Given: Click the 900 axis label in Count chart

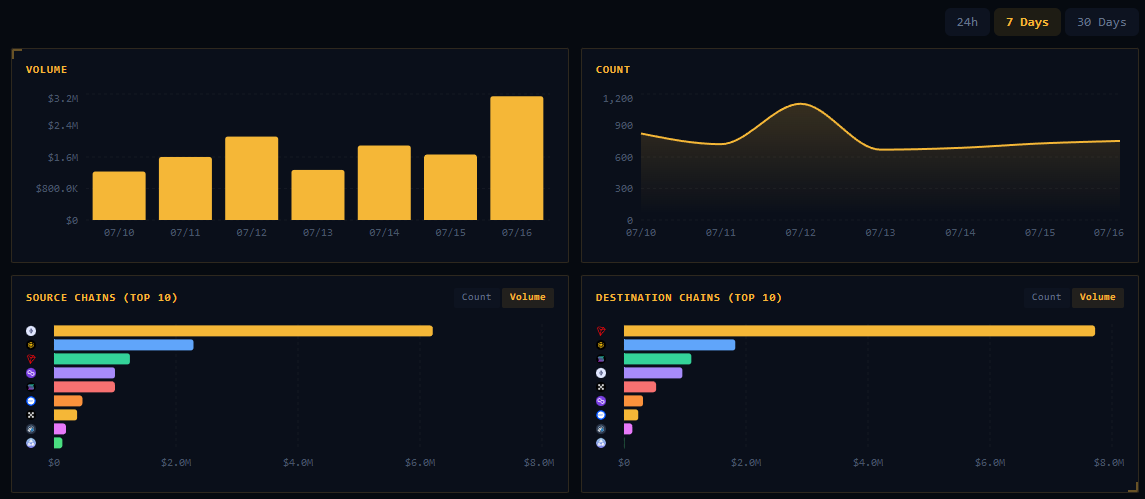Looking at the screenshot, I should 624,126.
